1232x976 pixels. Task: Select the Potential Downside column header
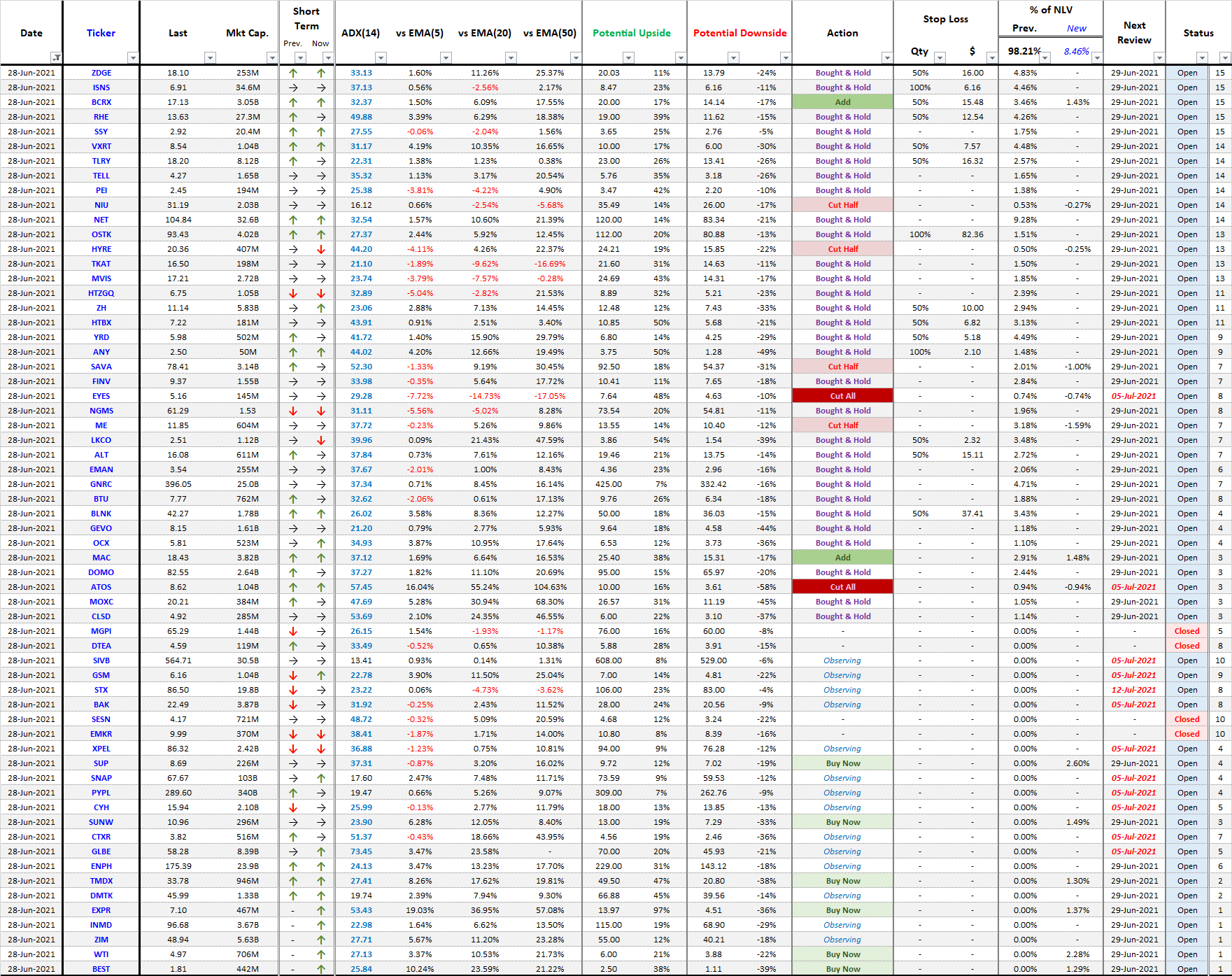(739, 33)
